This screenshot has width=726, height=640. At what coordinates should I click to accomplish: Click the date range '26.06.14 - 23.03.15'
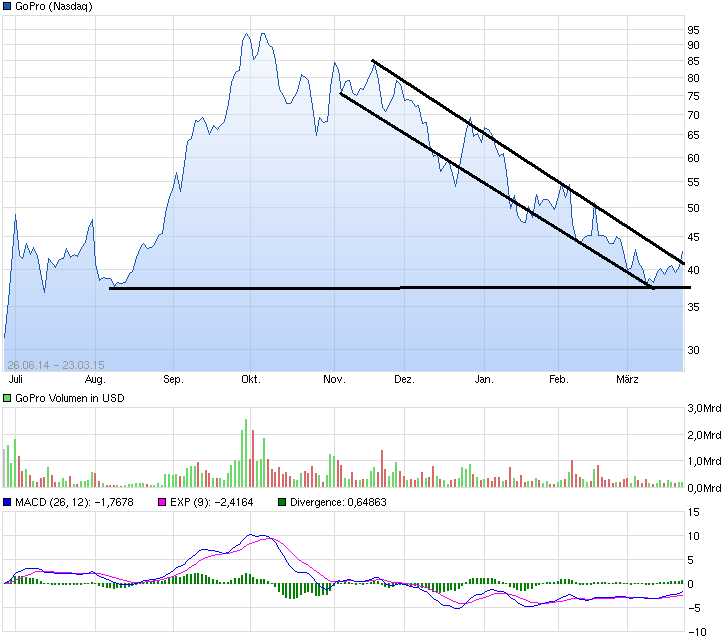(x=56, y=364)
